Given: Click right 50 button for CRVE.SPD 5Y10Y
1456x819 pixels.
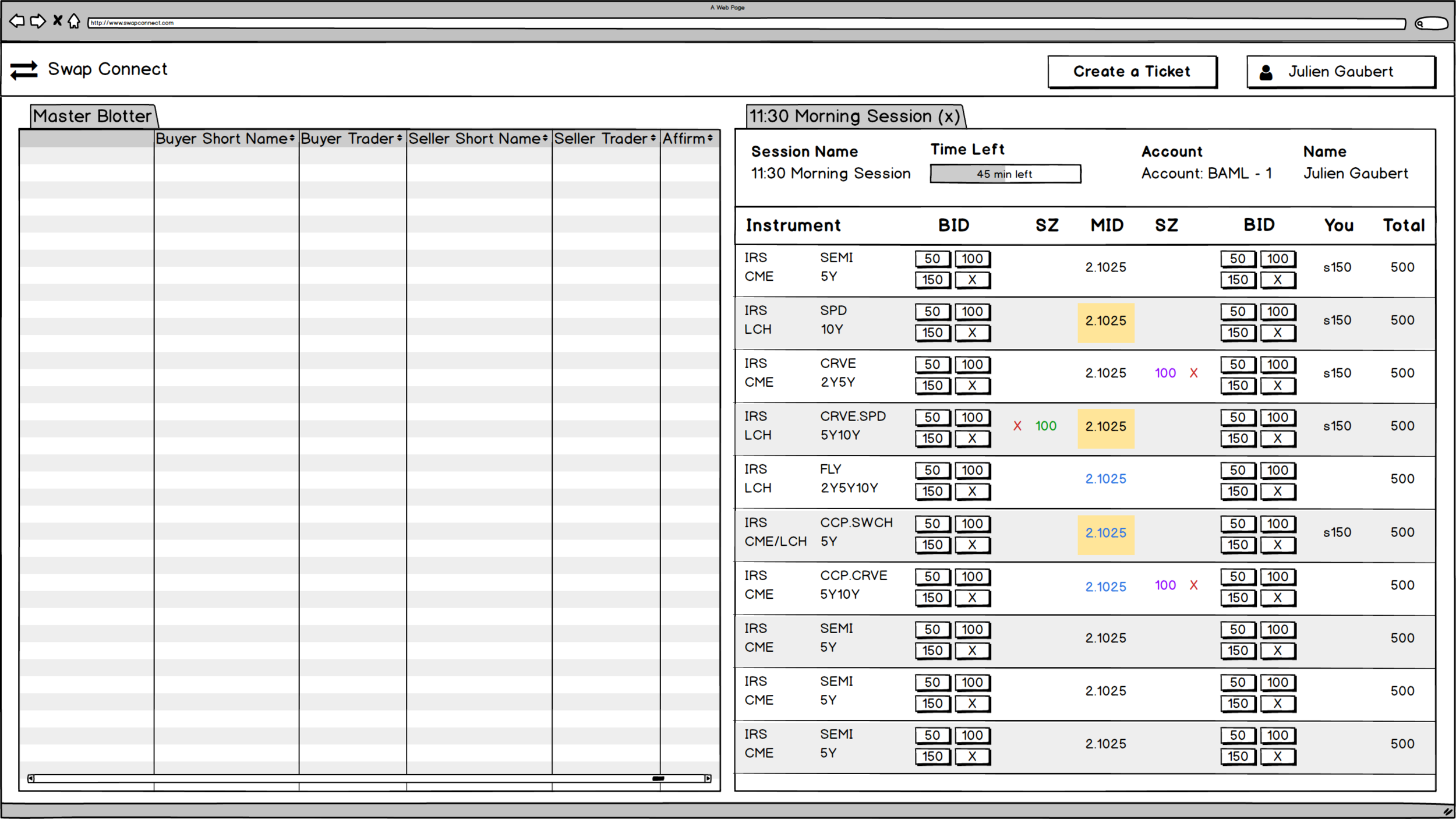Looking at the screenshot, I should tap(1238, 418).
